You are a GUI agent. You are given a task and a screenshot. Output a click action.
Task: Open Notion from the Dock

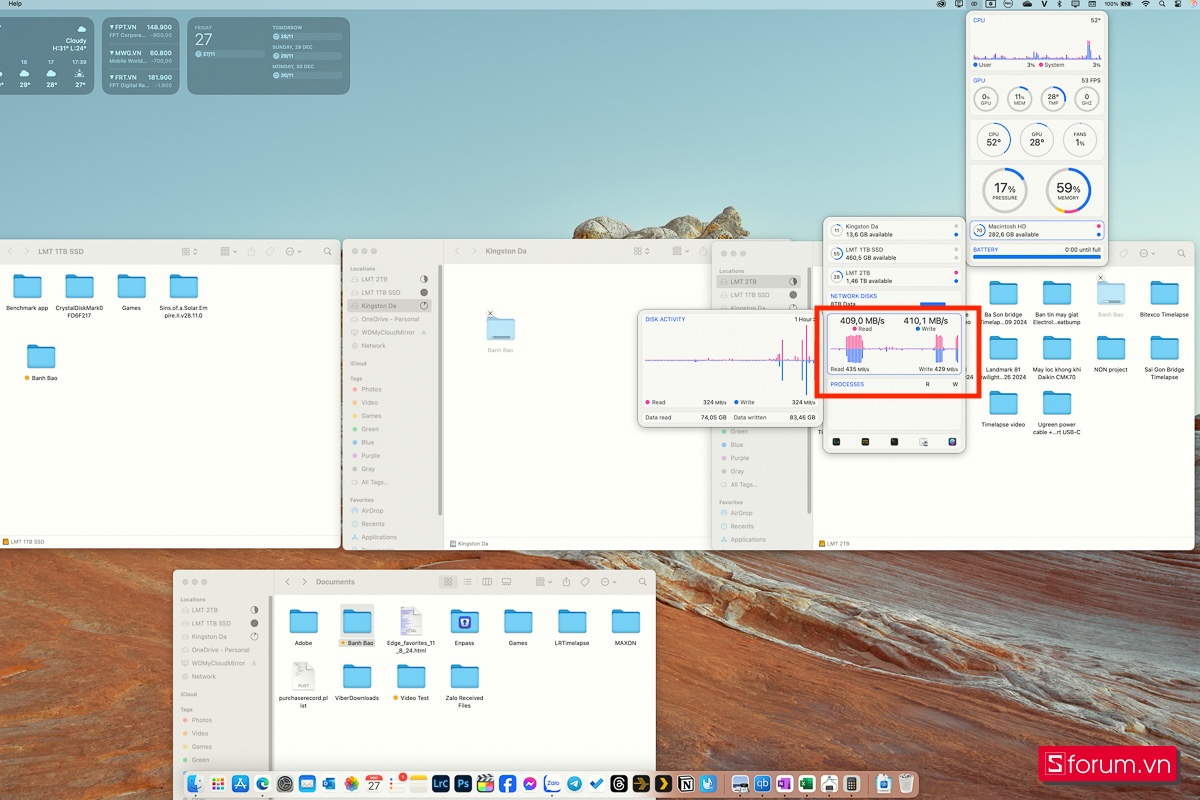pos(686,784)
